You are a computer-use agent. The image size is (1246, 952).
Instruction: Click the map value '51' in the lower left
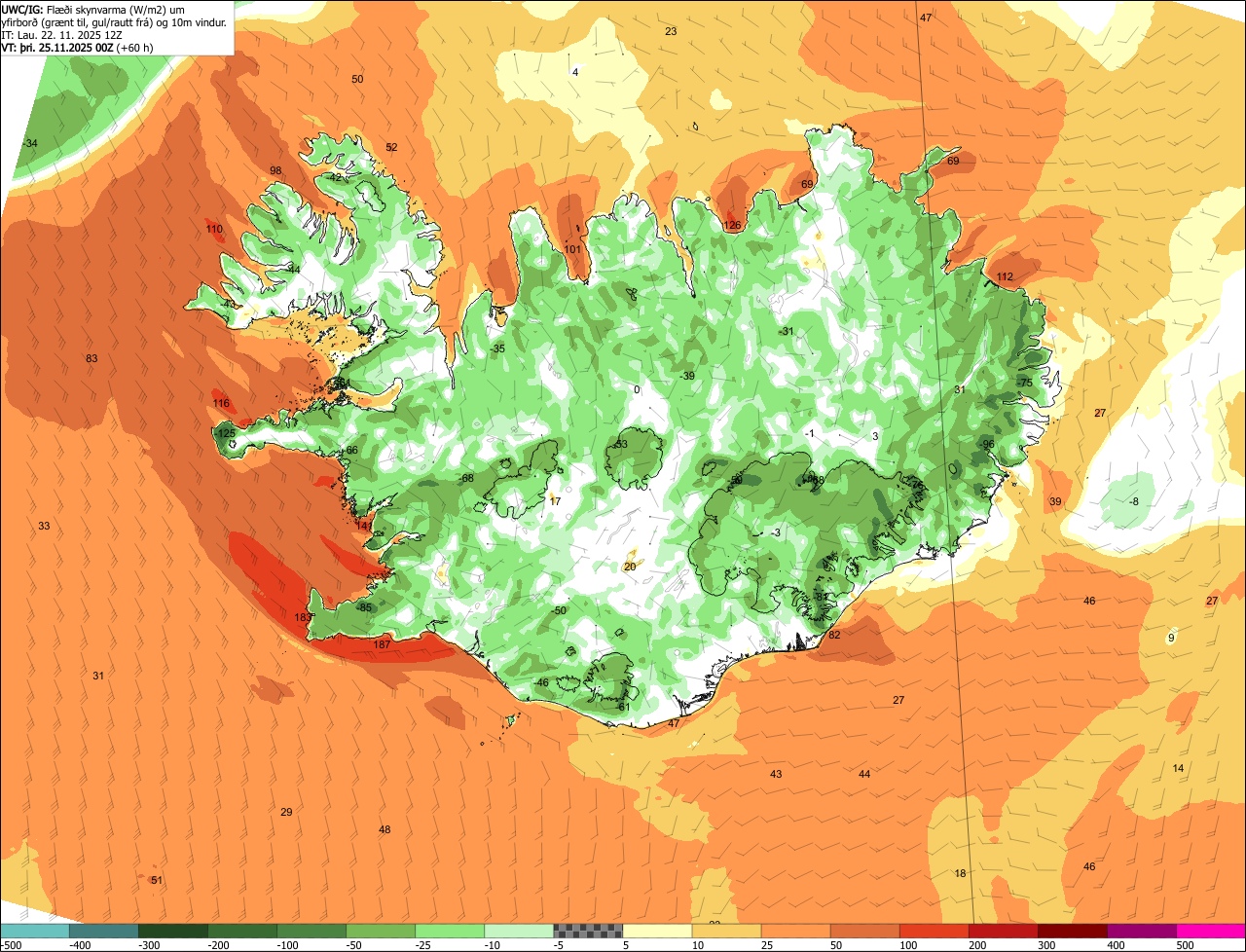(x=157, y=881)
